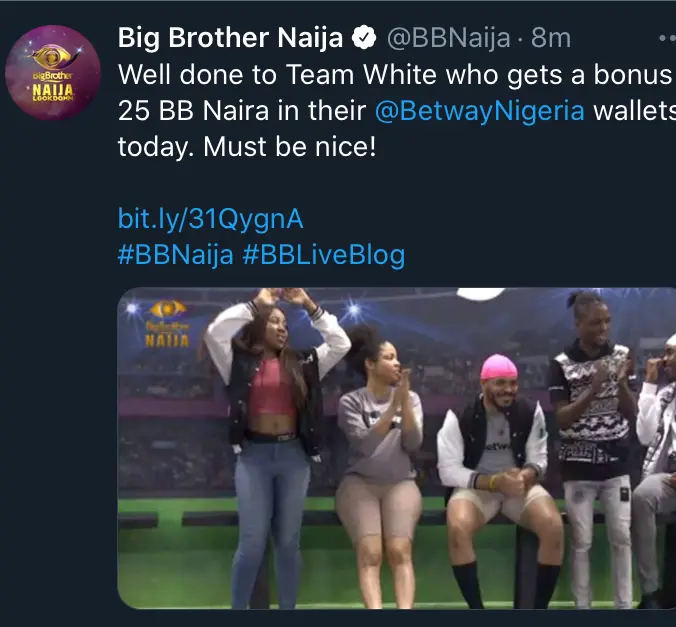Open the @BetwayNigeria mention
Viewport: 676px width, 627px height.
coord(479,111)
